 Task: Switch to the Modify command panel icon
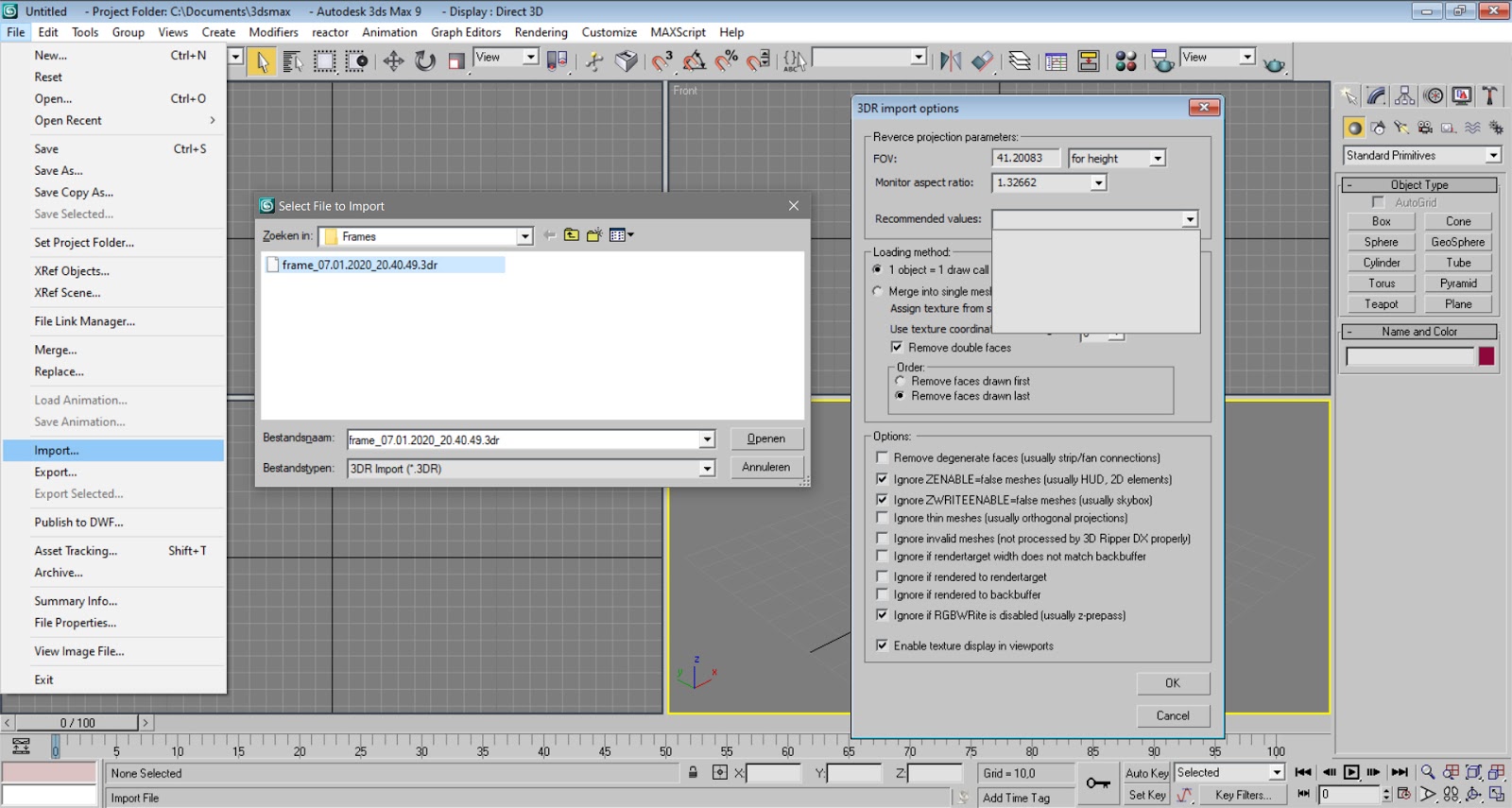(x=1377, y=95)
